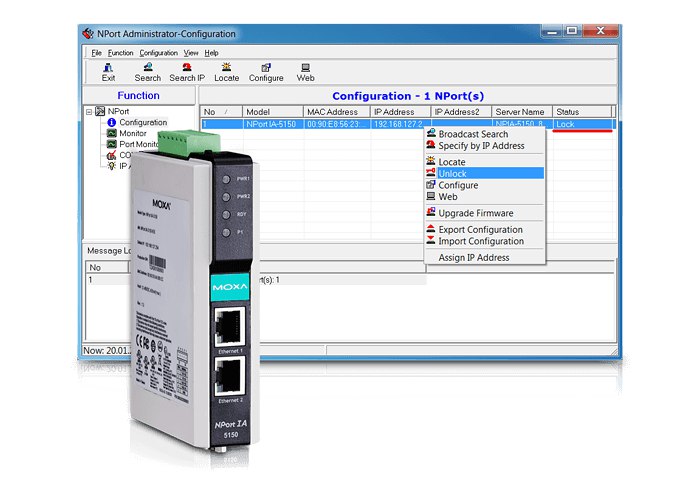Click the Monitor tree item icon
The image size is (700, 487).
(x=112, y=133)
